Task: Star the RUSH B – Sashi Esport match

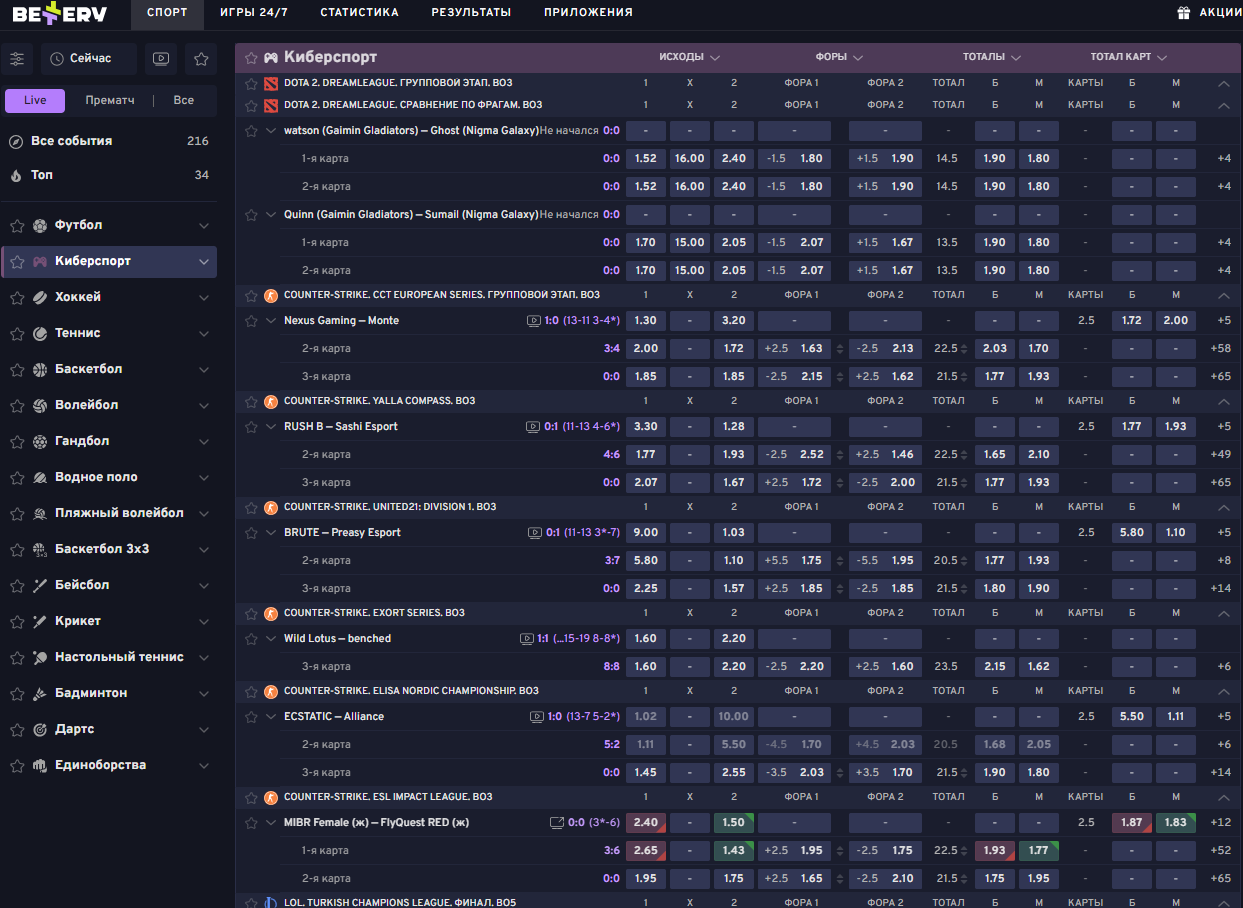Action: click(251, 426)
